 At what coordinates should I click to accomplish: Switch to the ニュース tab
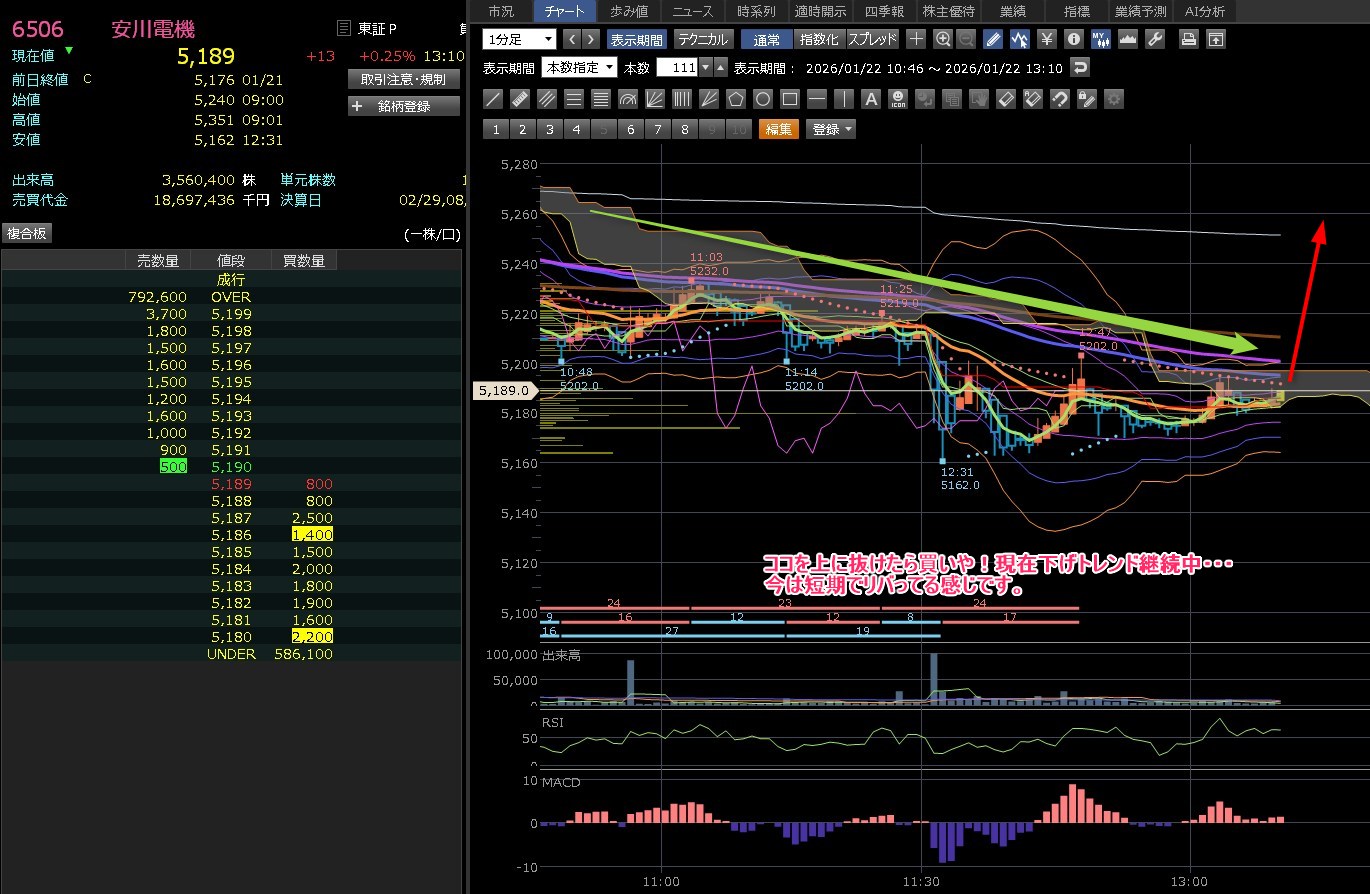(x=693, y=11)
